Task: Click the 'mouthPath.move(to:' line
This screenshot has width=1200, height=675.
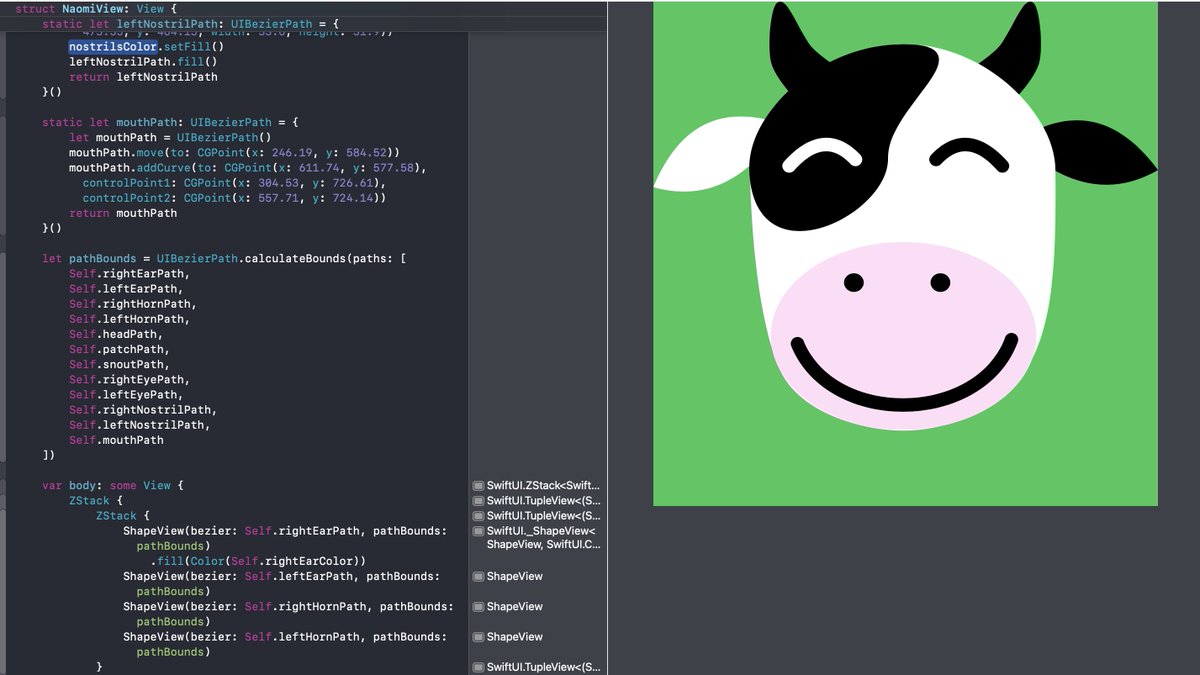Action: click(x=235, y=152)
